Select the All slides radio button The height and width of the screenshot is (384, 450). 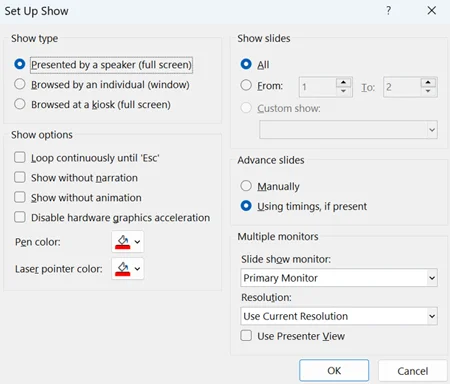(246, 64)
